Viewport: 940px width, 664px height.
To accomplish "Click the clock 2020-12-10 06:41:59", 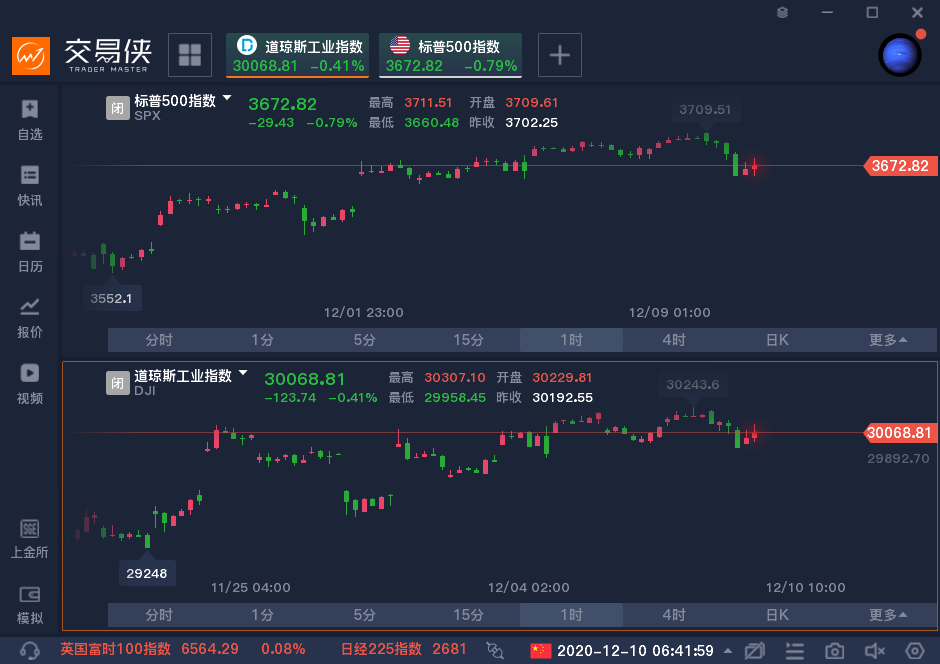I will [635, 651].
